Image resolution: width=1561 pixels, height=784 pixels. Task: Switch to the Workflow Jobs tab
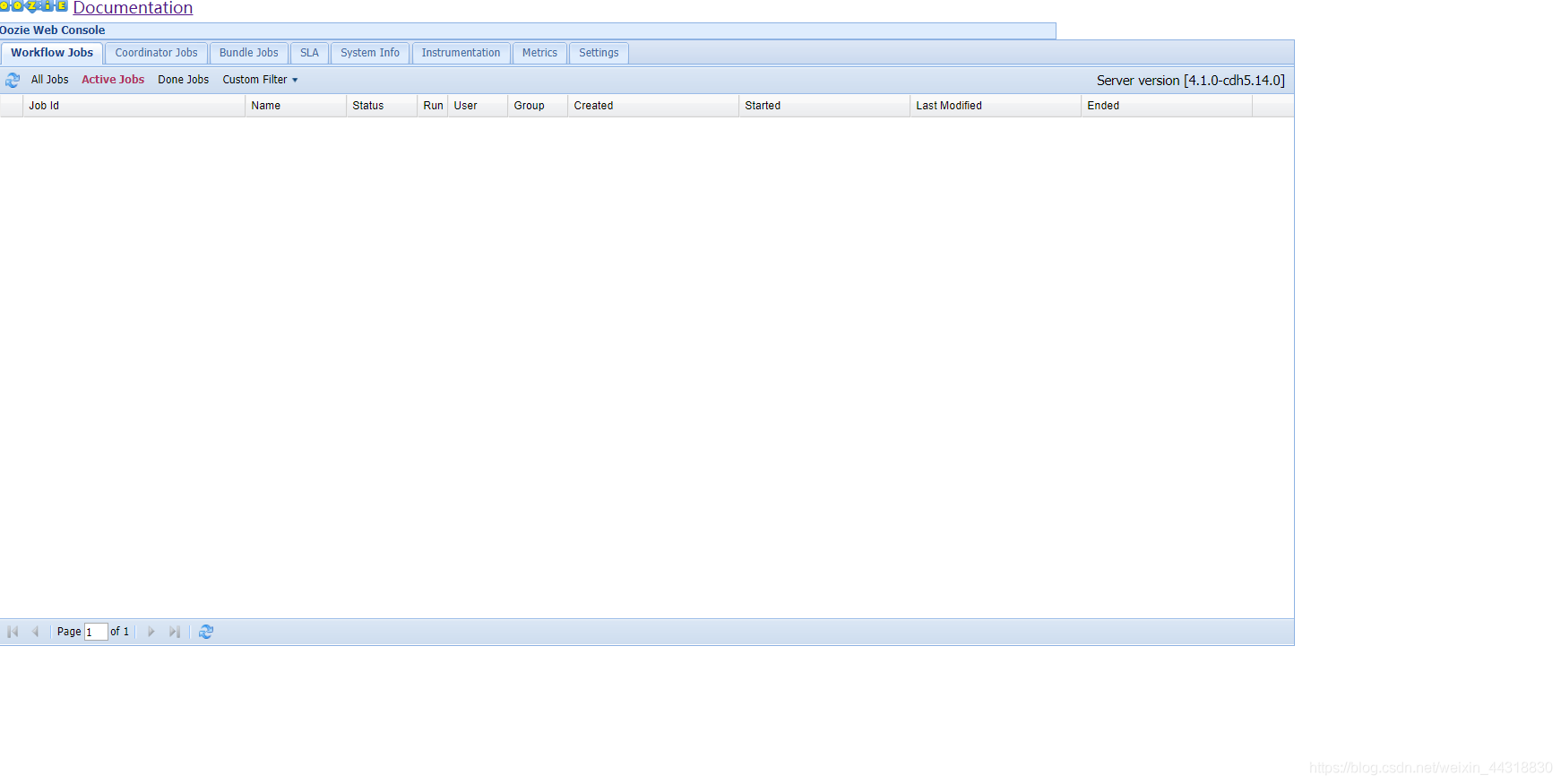(x=52, y=53)
